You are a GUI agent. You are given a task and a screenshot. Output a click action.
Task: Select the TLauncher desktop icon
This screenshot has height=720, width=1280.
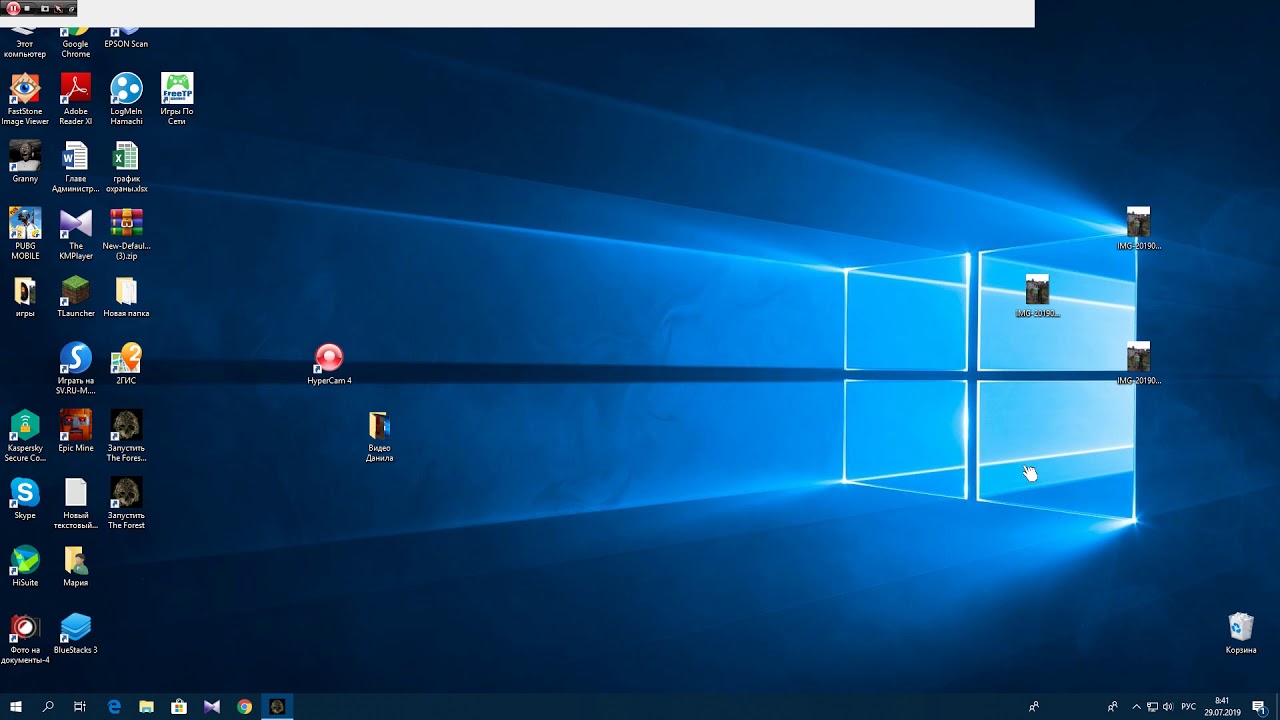(x=76, y=296)
